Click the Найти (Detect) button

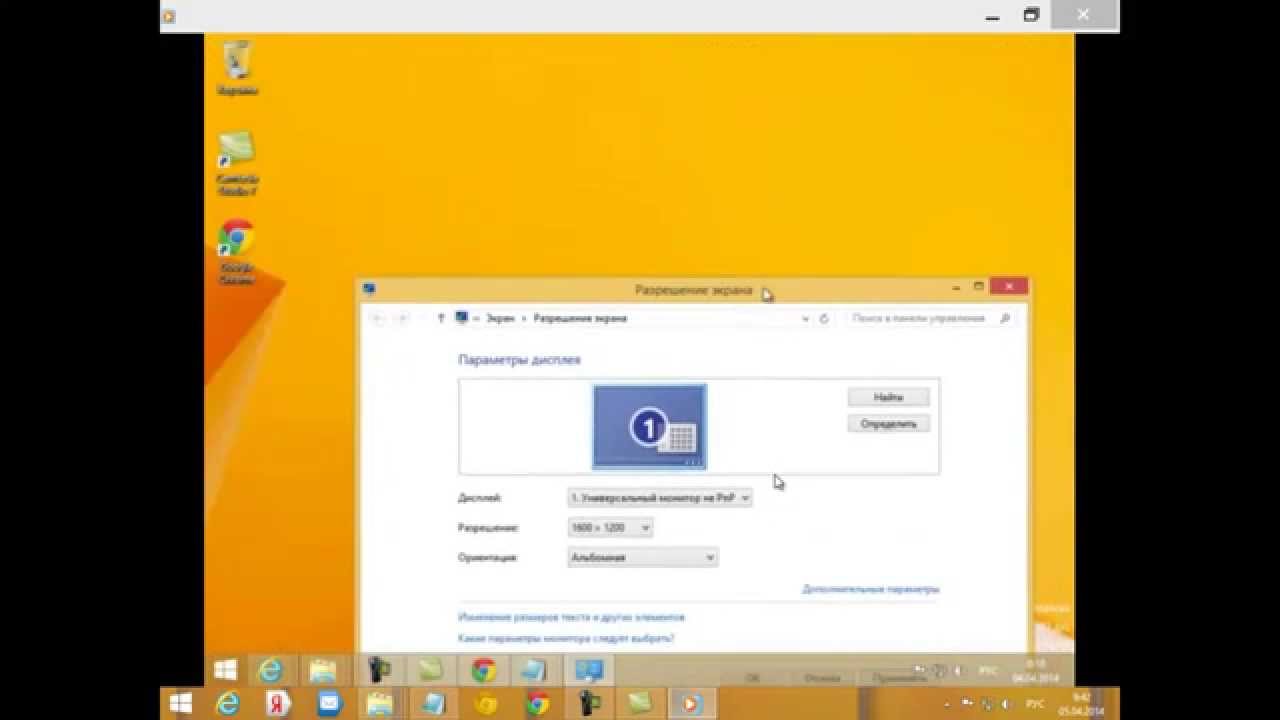[x=888, y=397]
